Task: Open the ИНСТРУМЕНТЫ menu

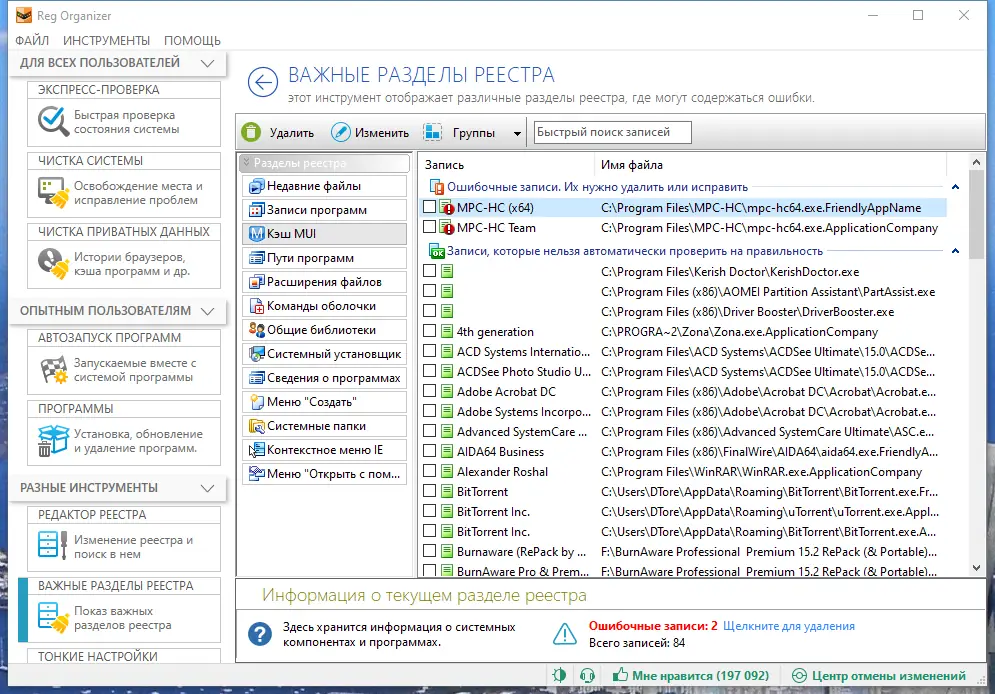Action: (x=106, y=41)
